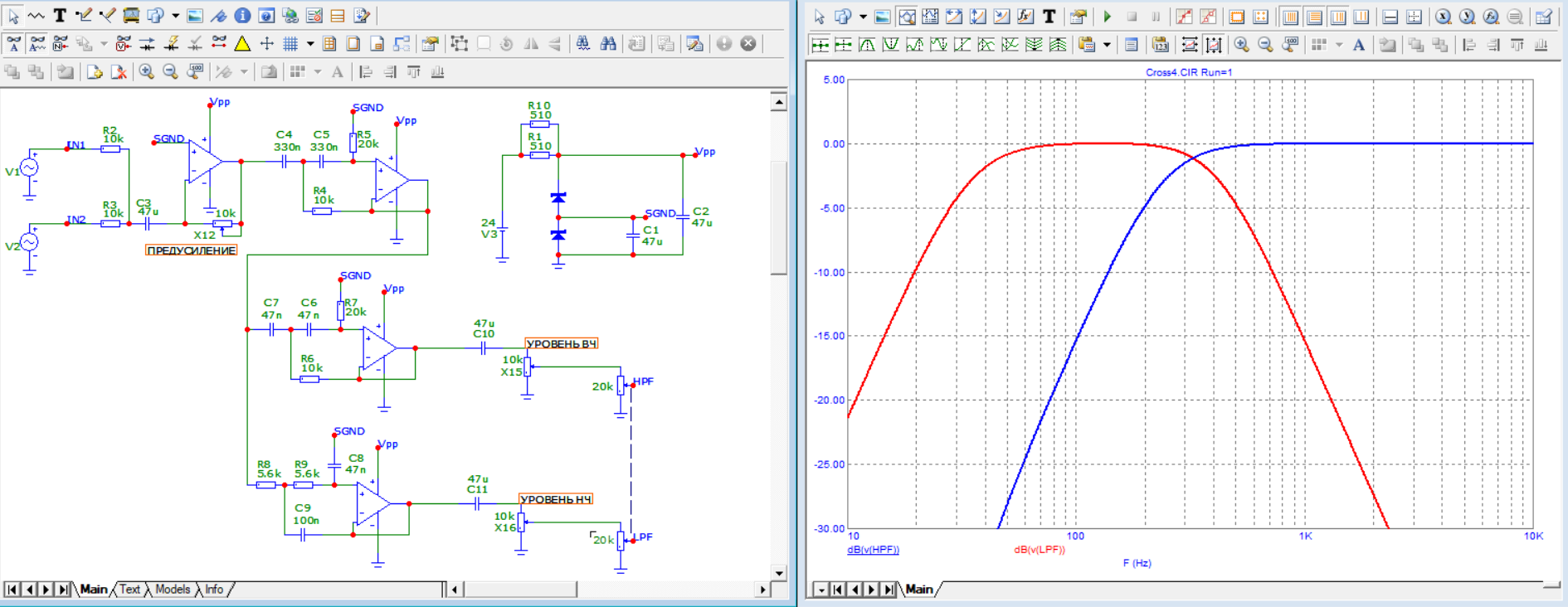Screen dimensions: 1568x607
Task: Select the Picture insert icon in schematic toolbar
Action: [194, 16]
